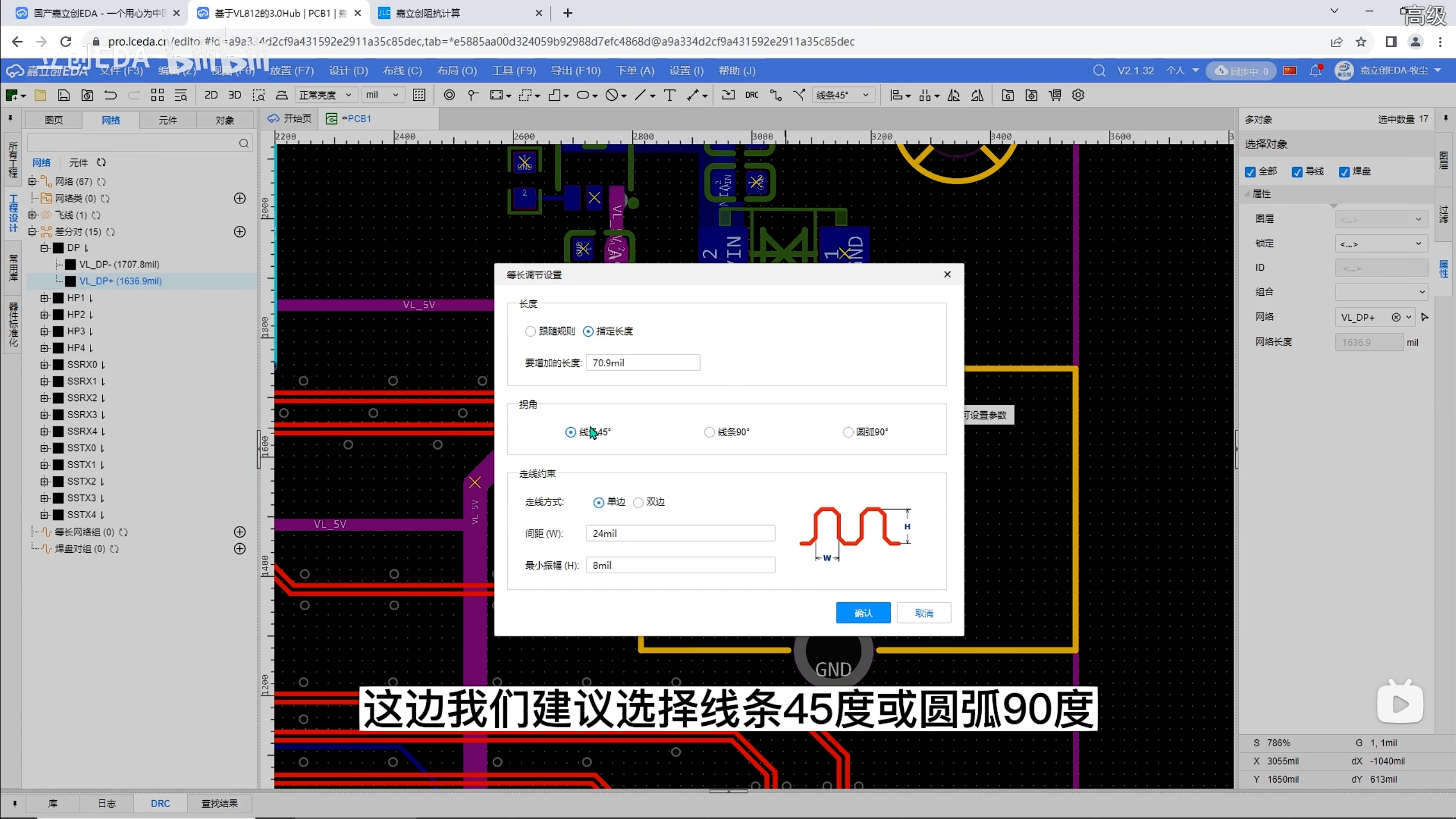Click the save document icon
The image size is (1456, 819).
(64, 95)
